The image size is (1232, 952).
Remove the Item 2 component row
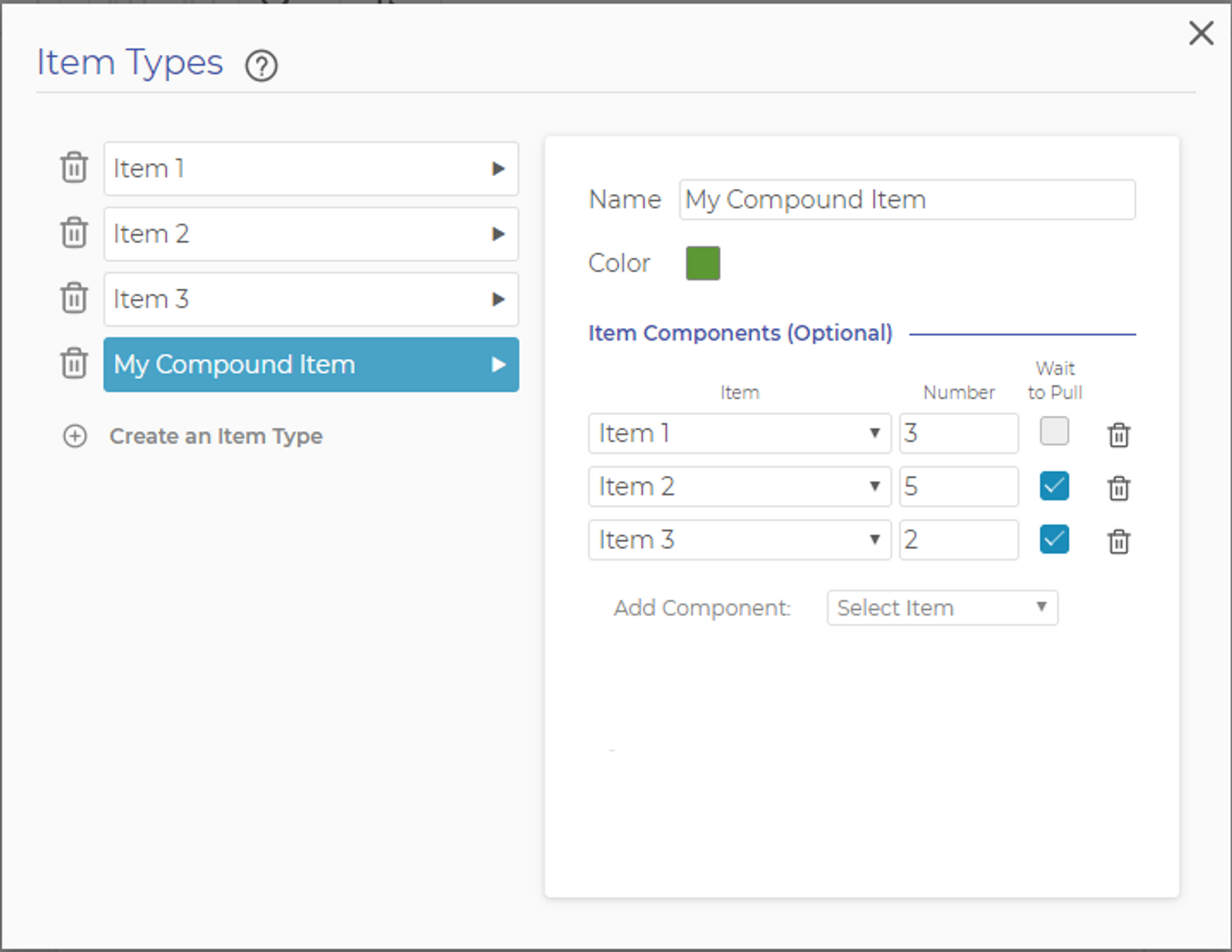(x=1118, y=488)
